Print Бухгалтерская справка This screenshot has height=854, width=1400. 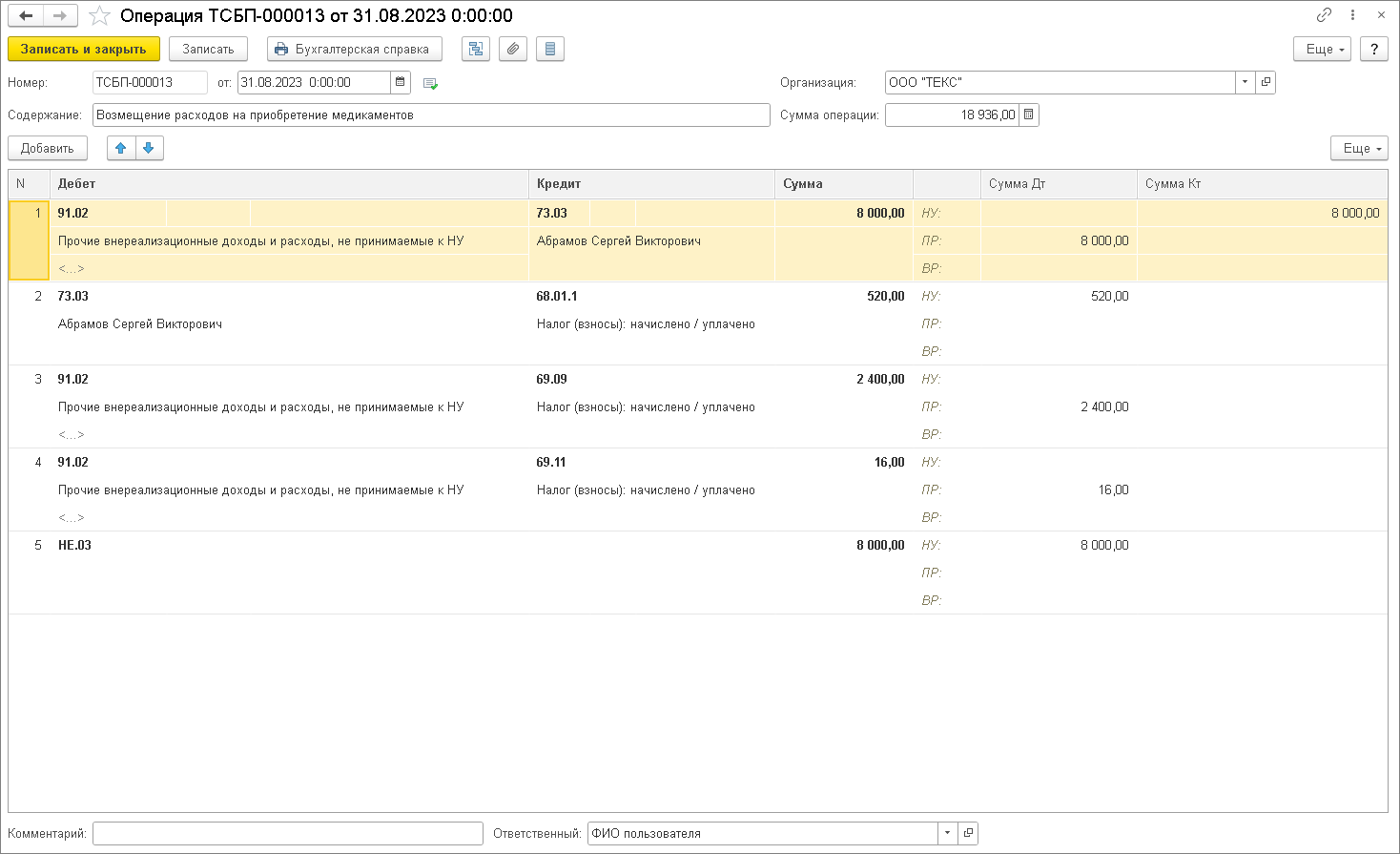coord(354,49)
